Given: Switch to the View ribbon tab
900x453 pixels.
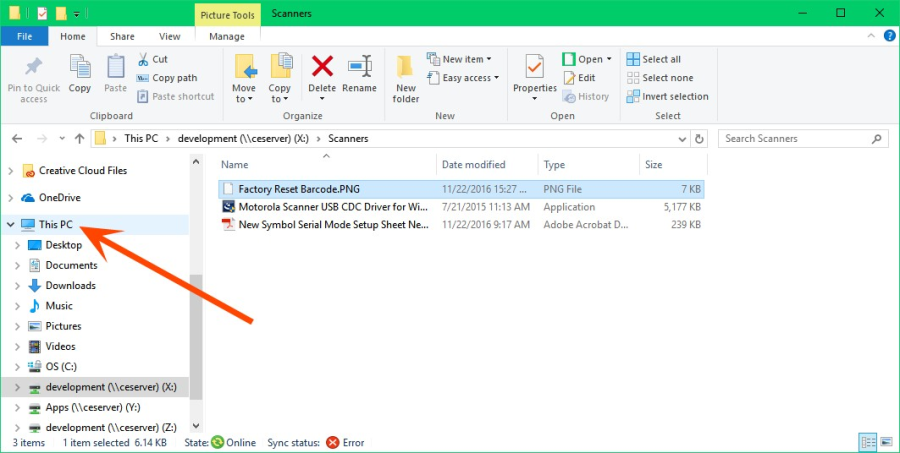Looking at the screenshot, I should click(x=170, y=37).
